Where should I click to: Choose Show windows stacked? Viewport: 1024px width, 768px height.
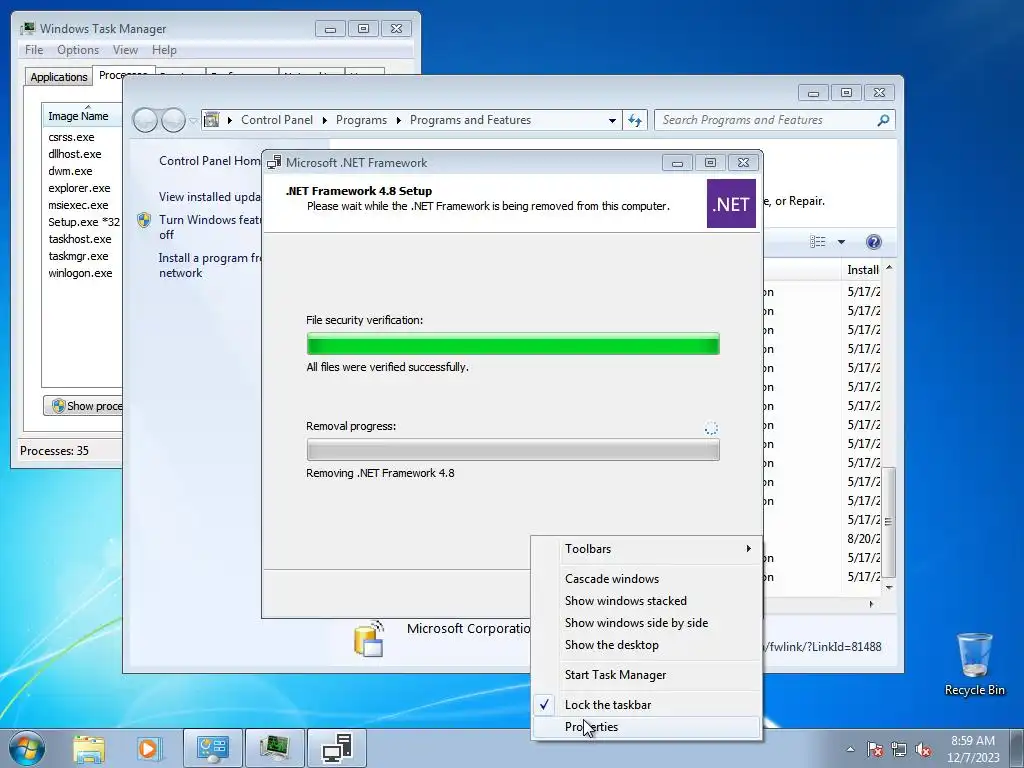pyautogui.click(x=647, y=601)
